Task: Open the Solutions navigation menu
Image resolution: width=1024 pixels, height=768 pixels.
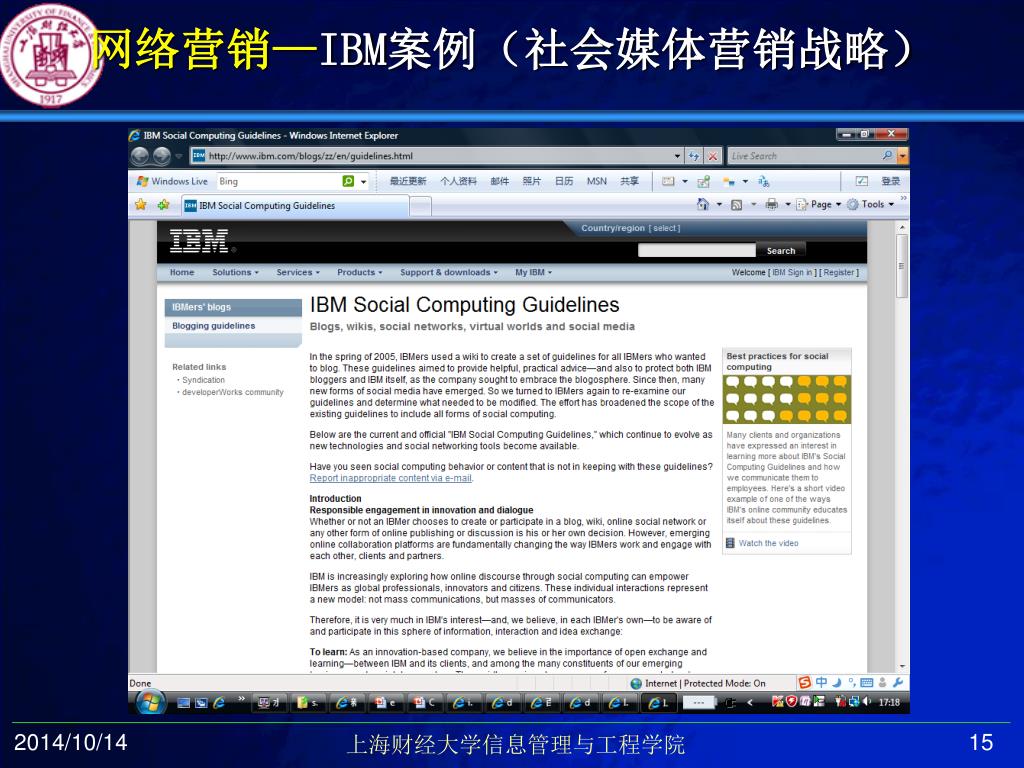Action: pos(235,272)
